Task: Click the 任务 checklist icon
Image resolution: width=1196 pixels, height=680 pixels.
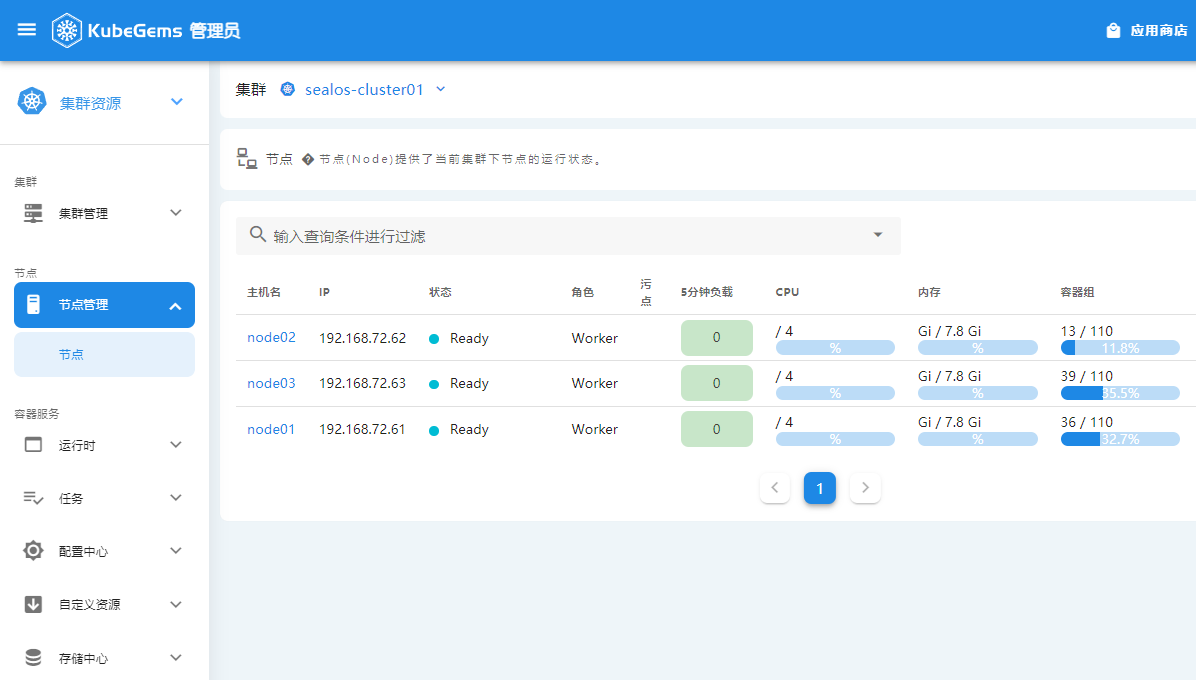Action: coord(33,498)
